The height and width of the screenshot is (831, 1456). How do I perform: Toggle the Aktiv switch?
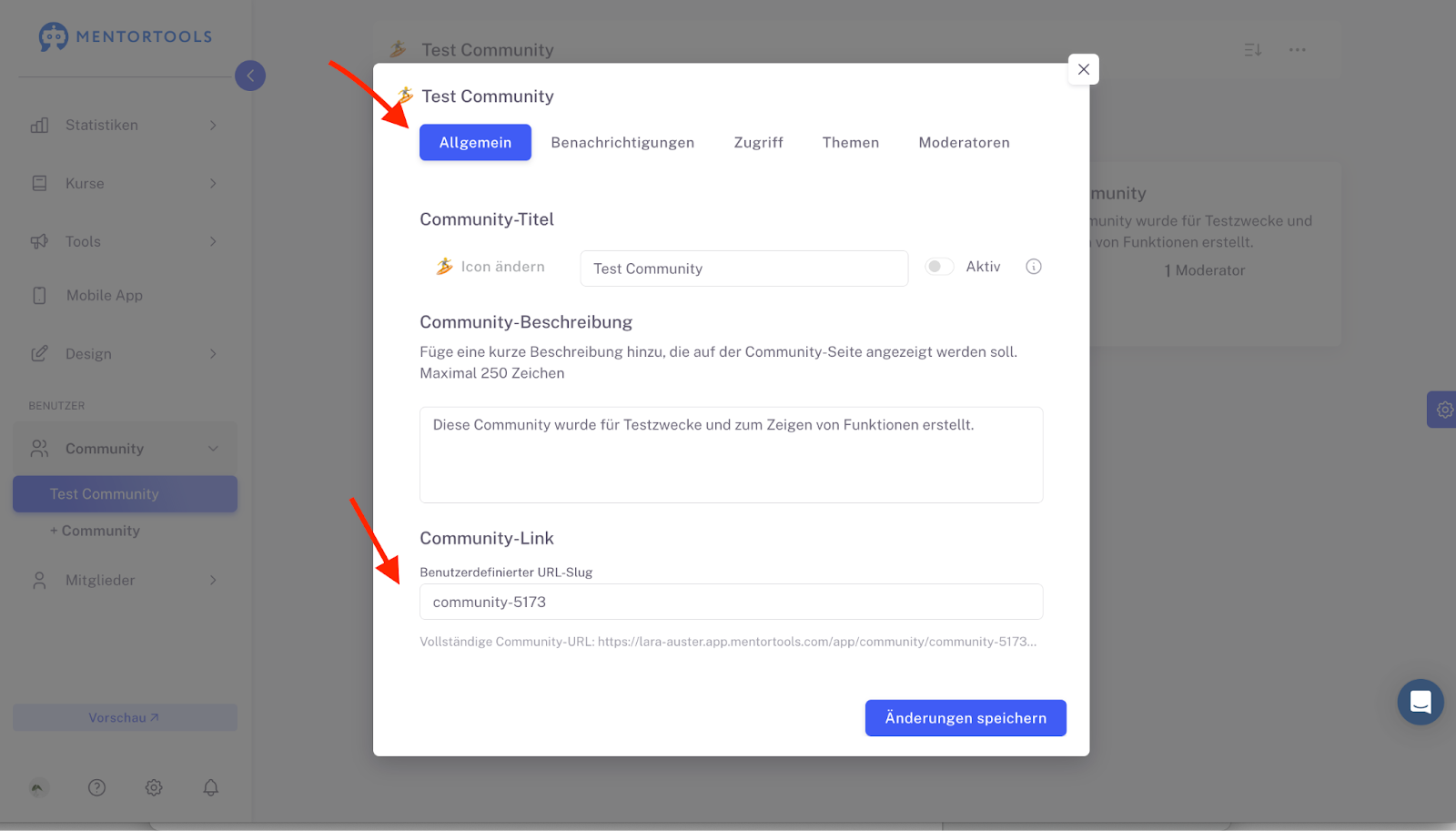coord(939,267)
